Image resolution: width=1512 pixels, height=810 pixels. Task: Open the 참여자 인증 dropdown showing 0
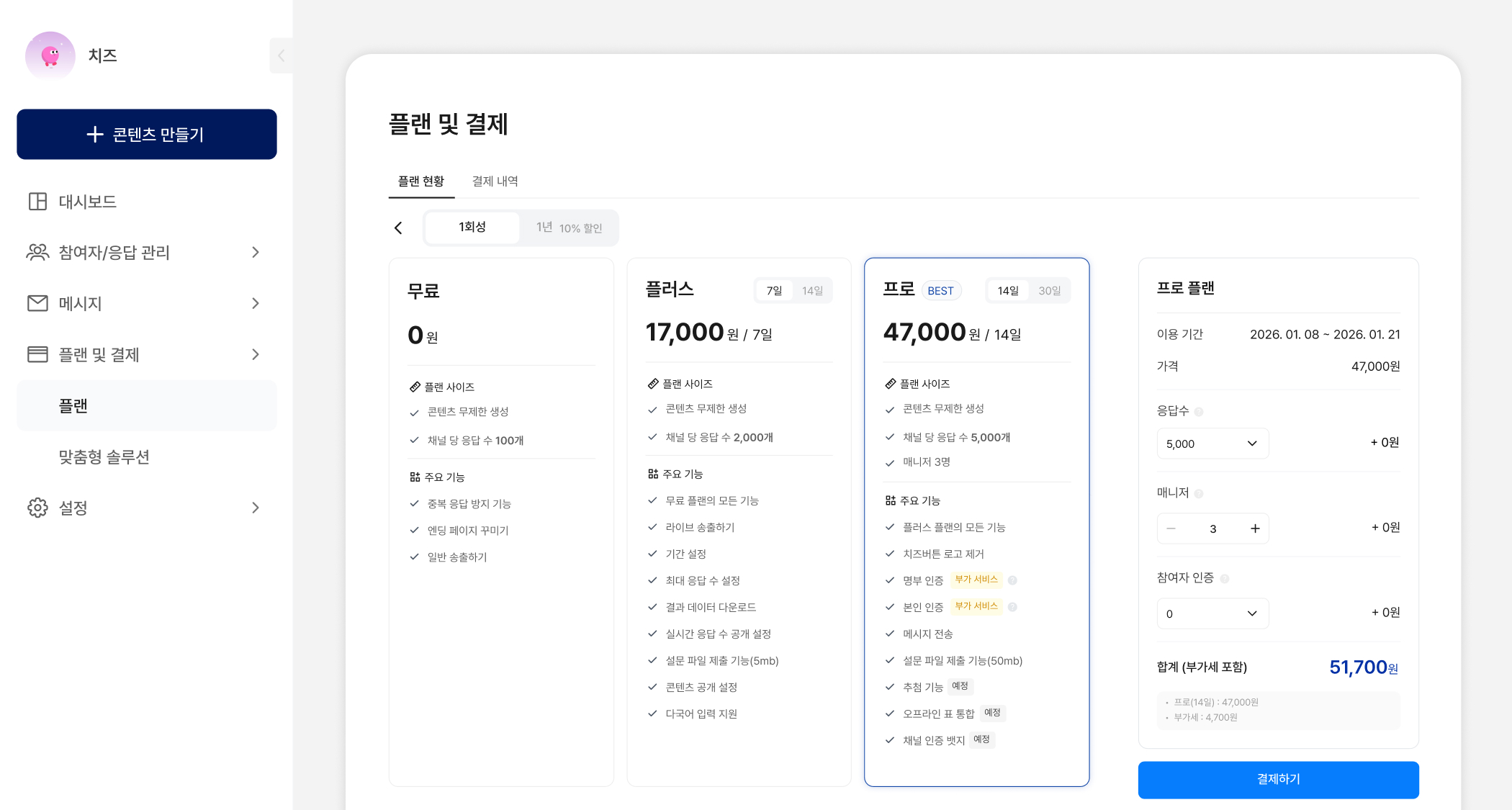click(1212, 613)
